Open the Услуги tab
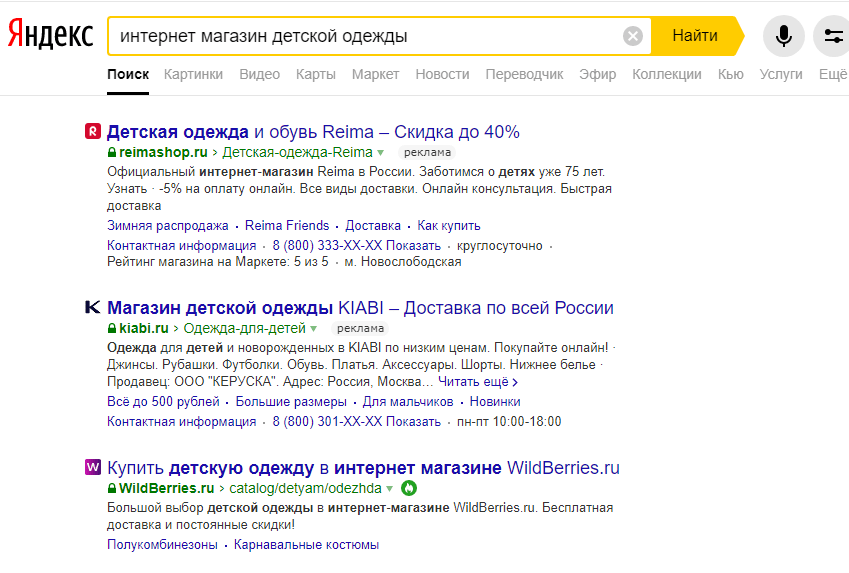 point(781,74)
